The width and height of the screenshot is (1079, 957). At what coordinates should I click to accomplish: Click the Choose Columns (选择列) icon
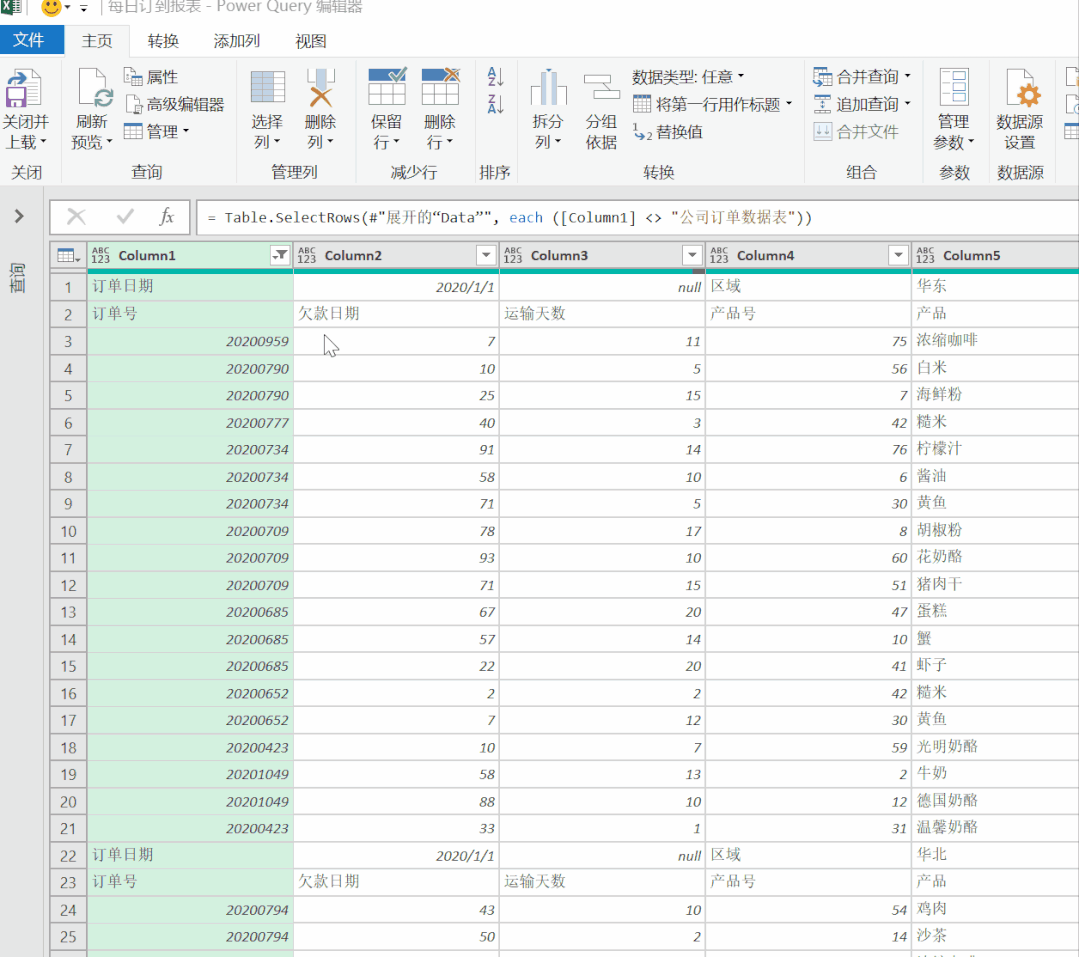click(x=268, y=88)
